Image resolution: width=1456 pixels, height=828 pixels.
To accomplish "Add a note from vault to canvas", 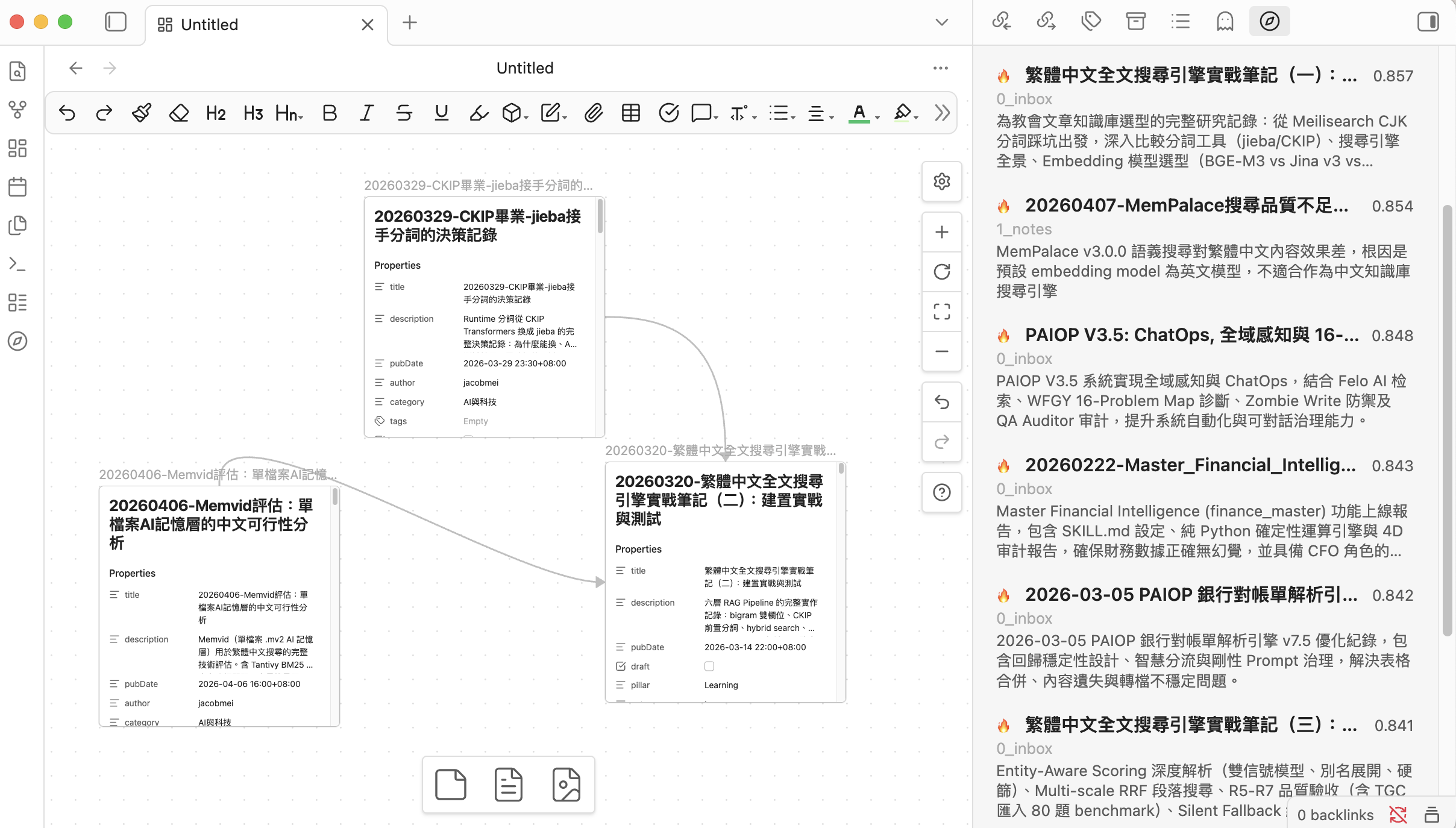I will (509, 785).
